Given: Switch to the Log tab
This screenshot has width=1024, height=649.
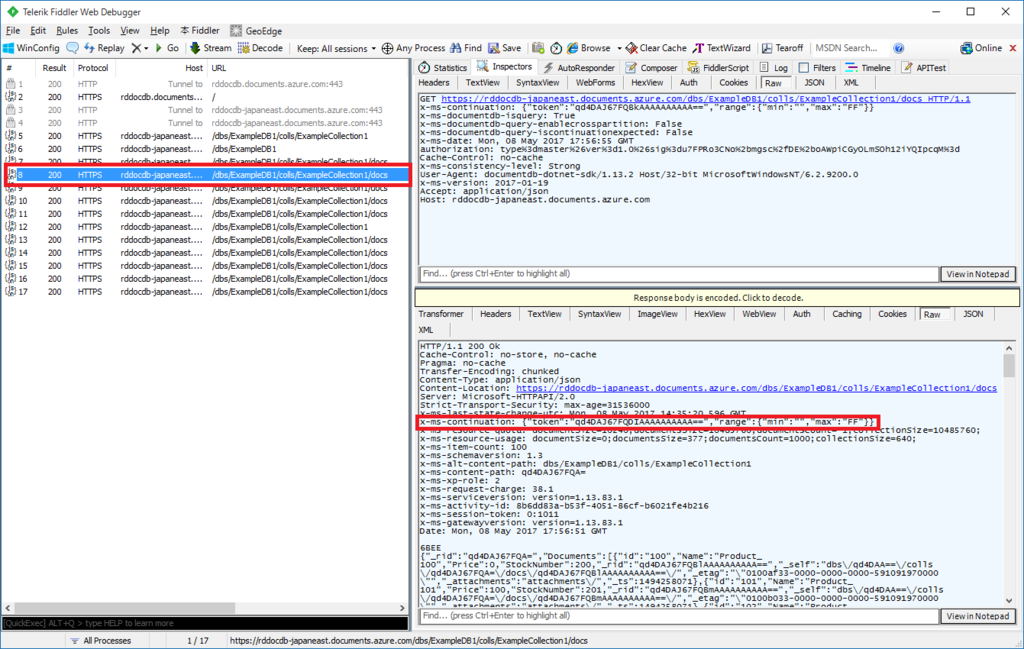Looking at the screenshot, I should [773, 68].
